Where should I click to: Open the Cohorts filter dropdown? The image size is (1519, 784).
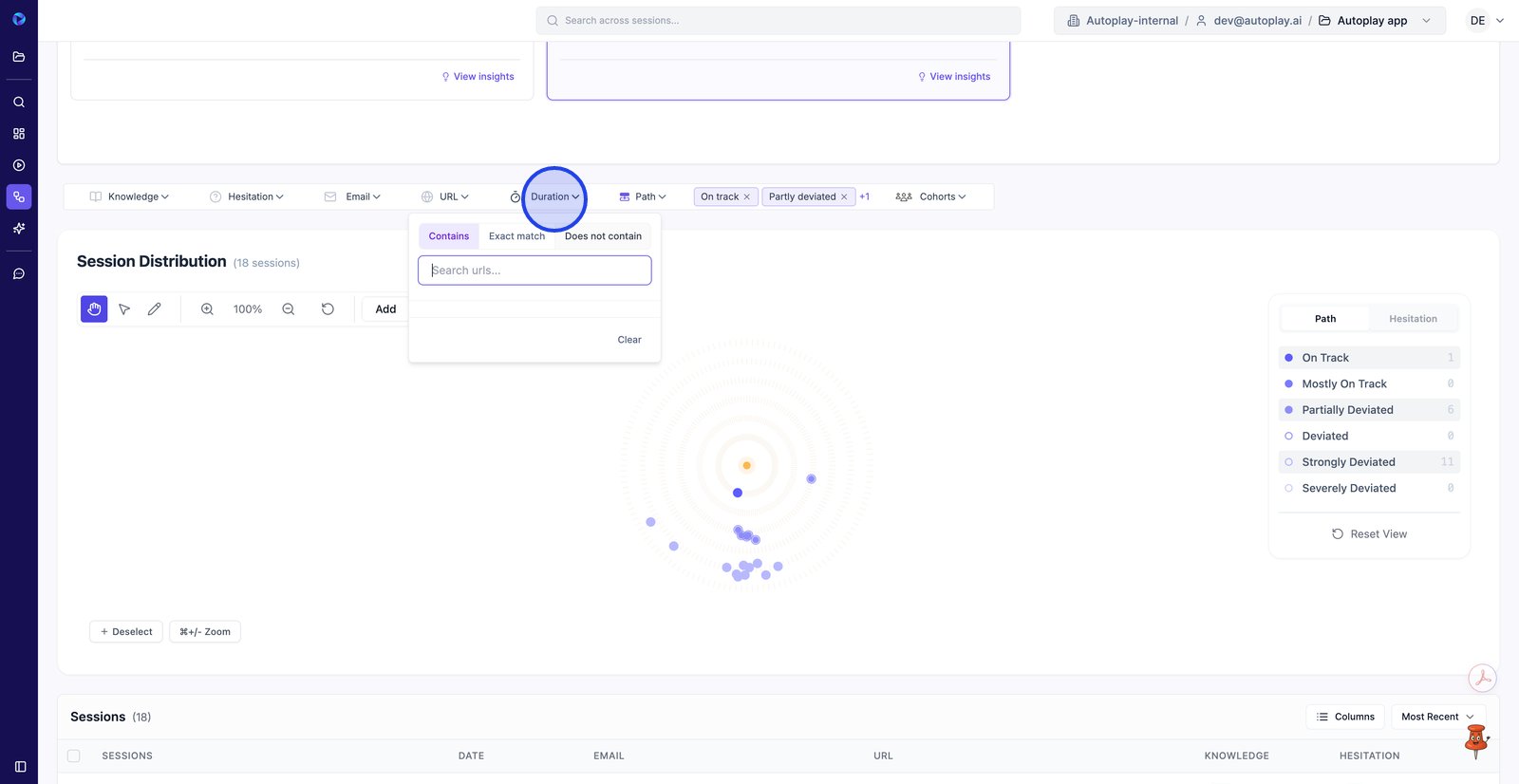[x=930, y=196]
